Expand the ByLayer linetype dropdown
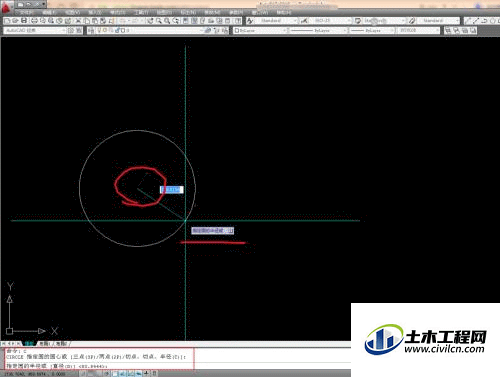This screenshot has height=377, width=500. (319, 30)
